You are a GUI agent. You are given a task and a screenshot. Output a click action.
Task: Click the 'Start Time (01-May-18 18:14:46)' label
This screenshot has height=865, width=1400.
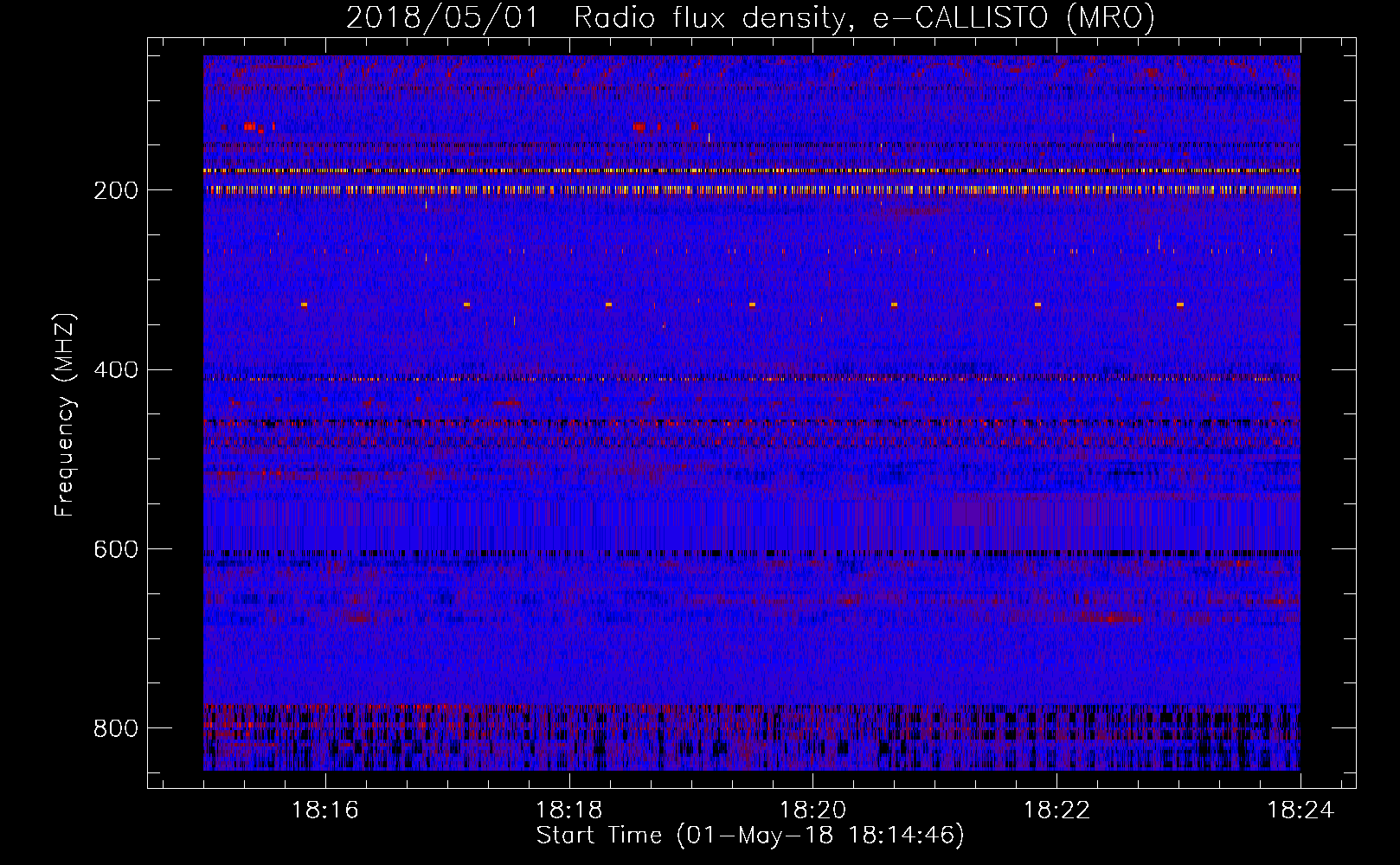(x=750, y=836)
